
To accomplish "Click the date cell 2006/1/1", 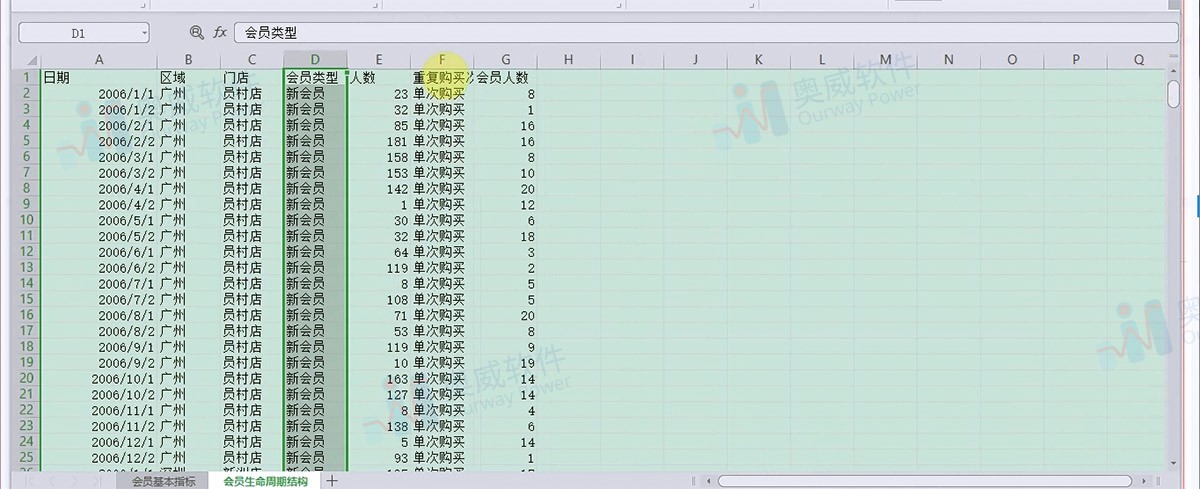I will (99, 93).
